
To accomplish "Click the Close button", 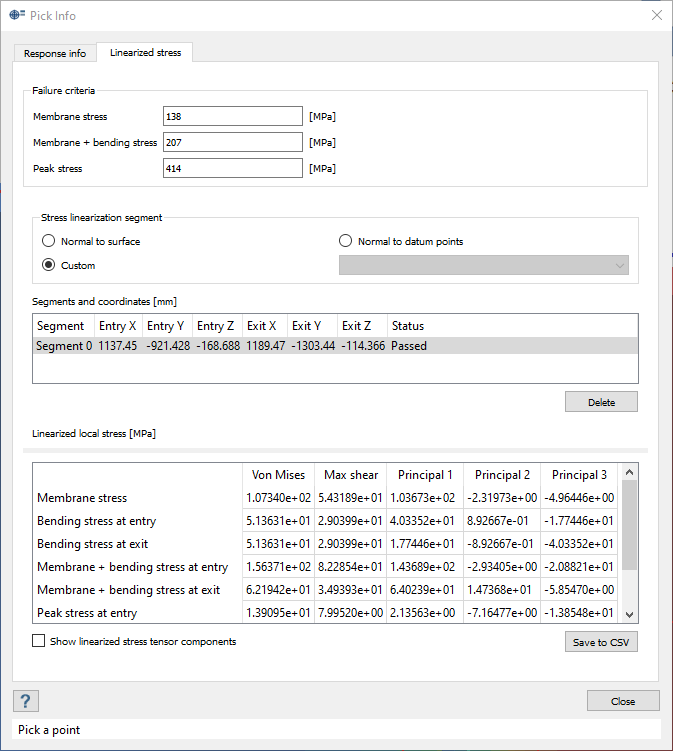I will coord(622,701).
